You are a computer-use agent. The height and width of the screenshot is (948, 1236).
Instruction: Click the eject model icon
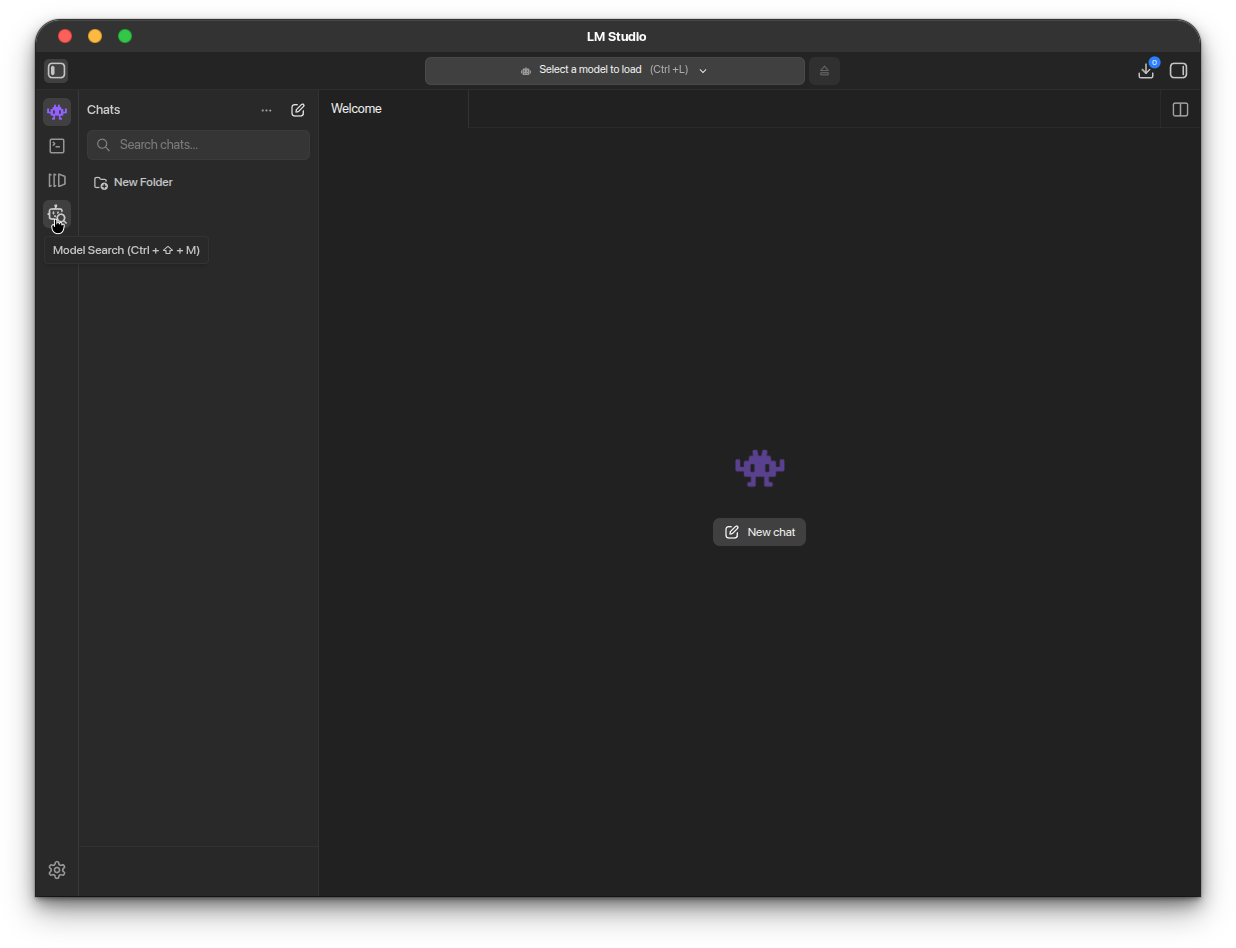pos(824,71)
